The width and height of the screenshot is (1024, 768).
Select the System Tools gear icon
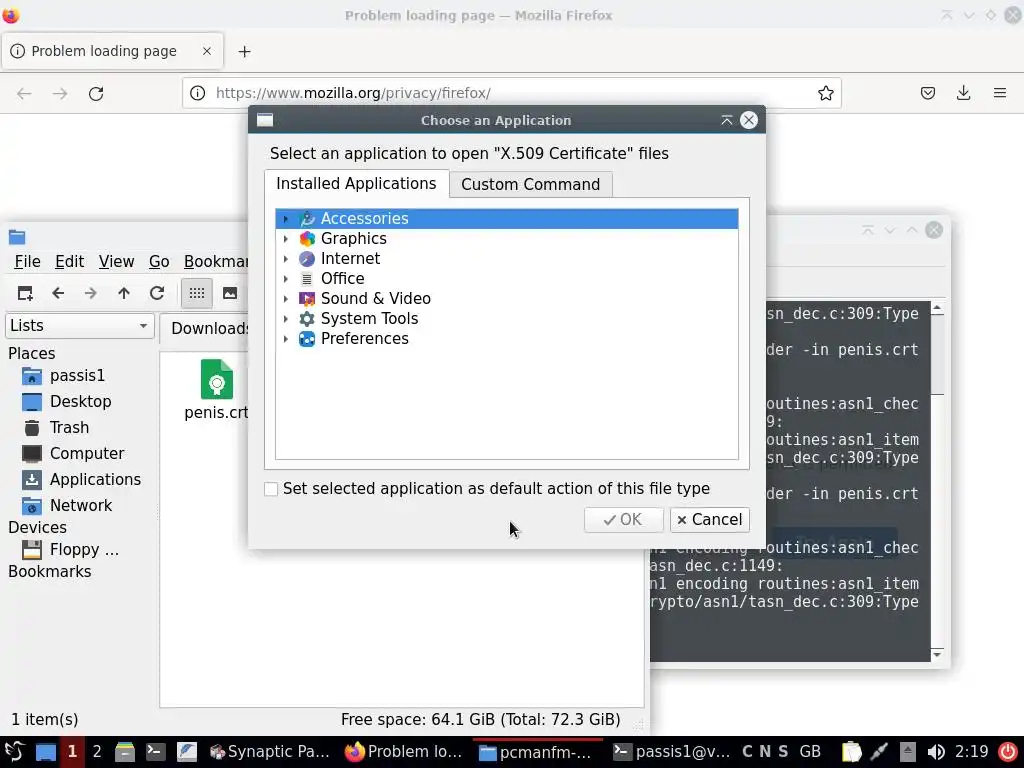click(307, 319)
